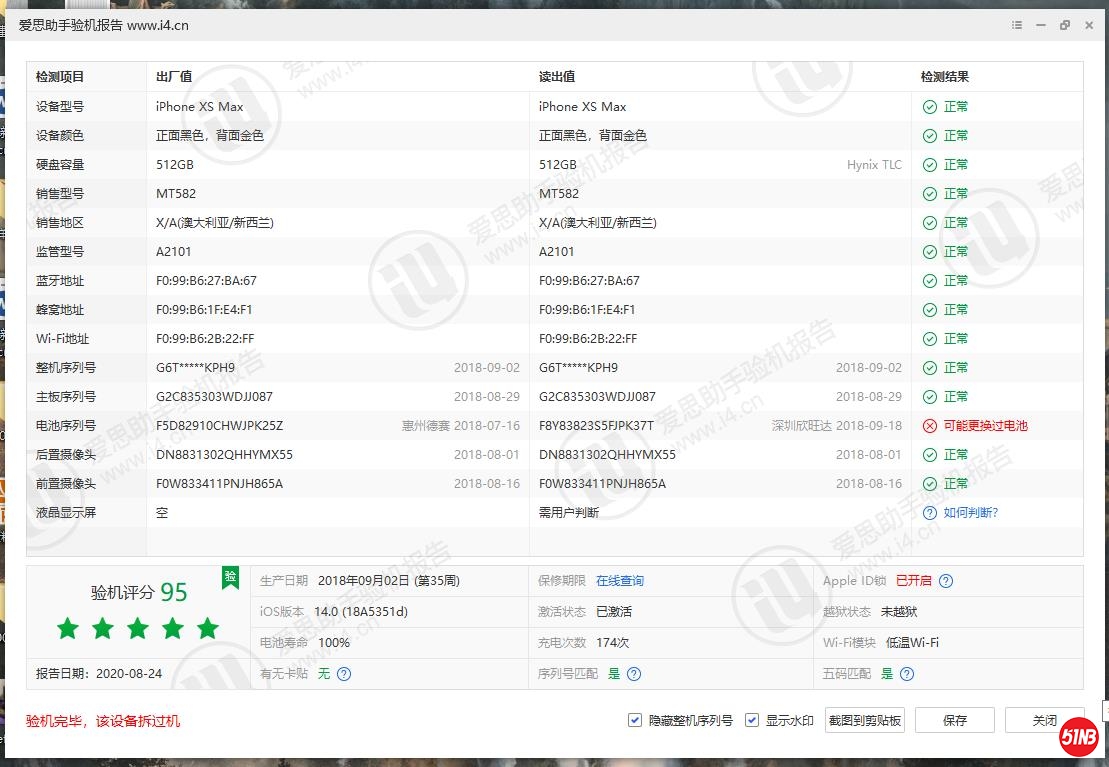Click 可能更换过电池 result text
Image resolution: width=1109 pixels, height=767 pixels.
click(x=985, y=426)
